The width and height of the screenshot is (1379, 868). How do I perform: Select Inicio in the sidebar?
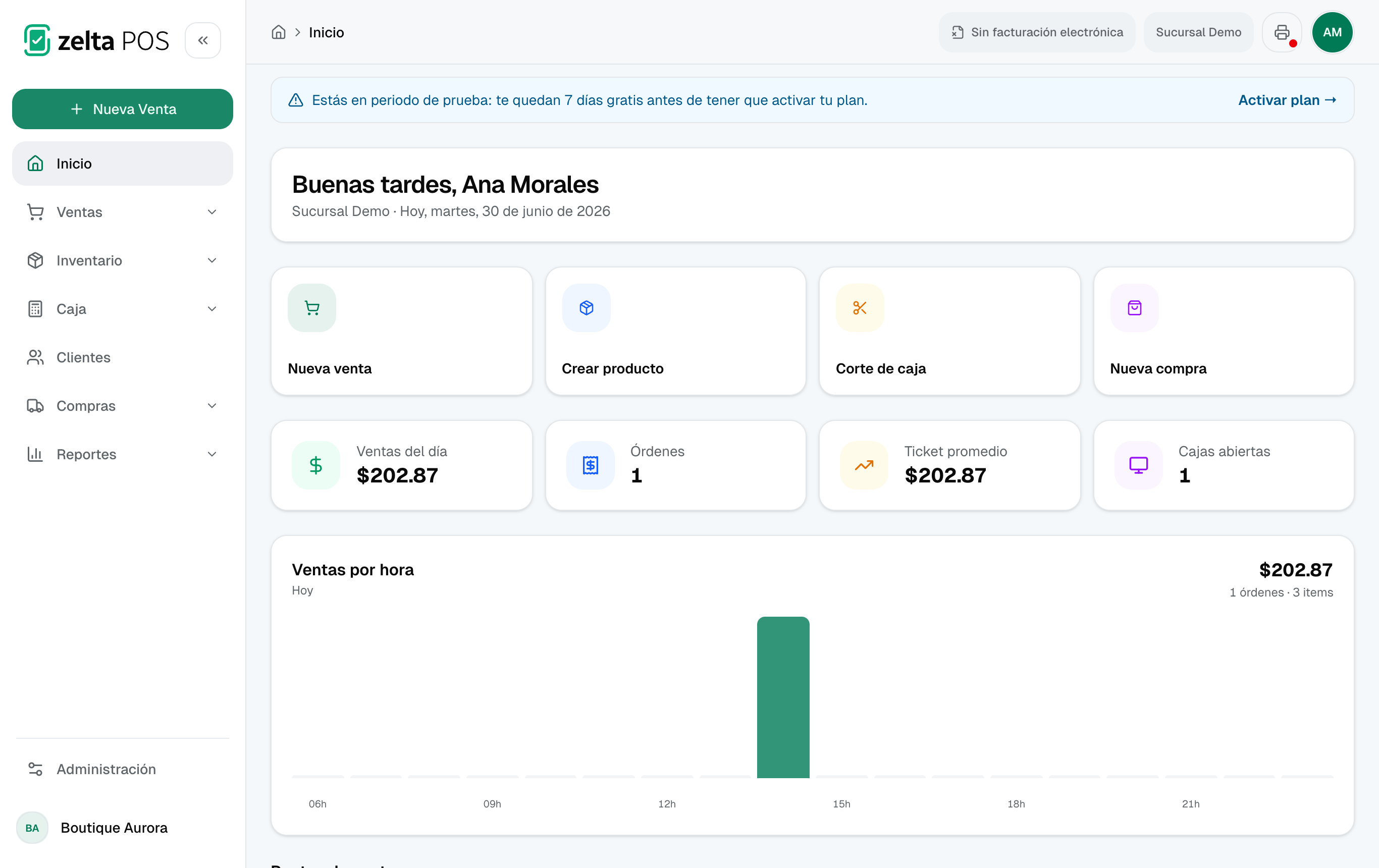(x=123, y=164)
